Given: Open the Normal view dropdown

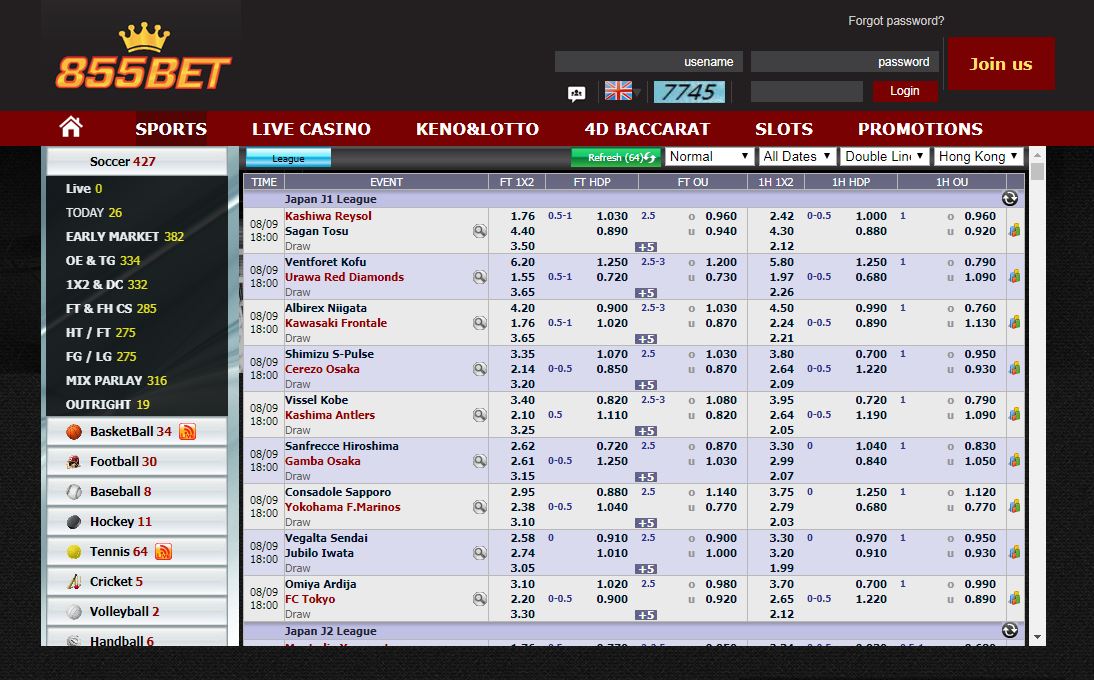Looking at the screenshot, I should point(709,157).
